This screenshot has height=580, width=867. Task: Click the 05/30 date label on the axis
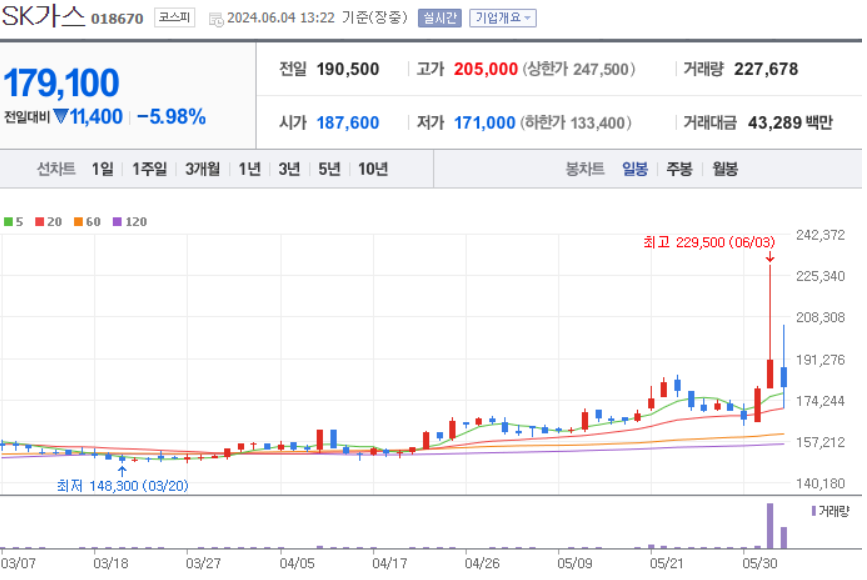click(x=759, y=563)
